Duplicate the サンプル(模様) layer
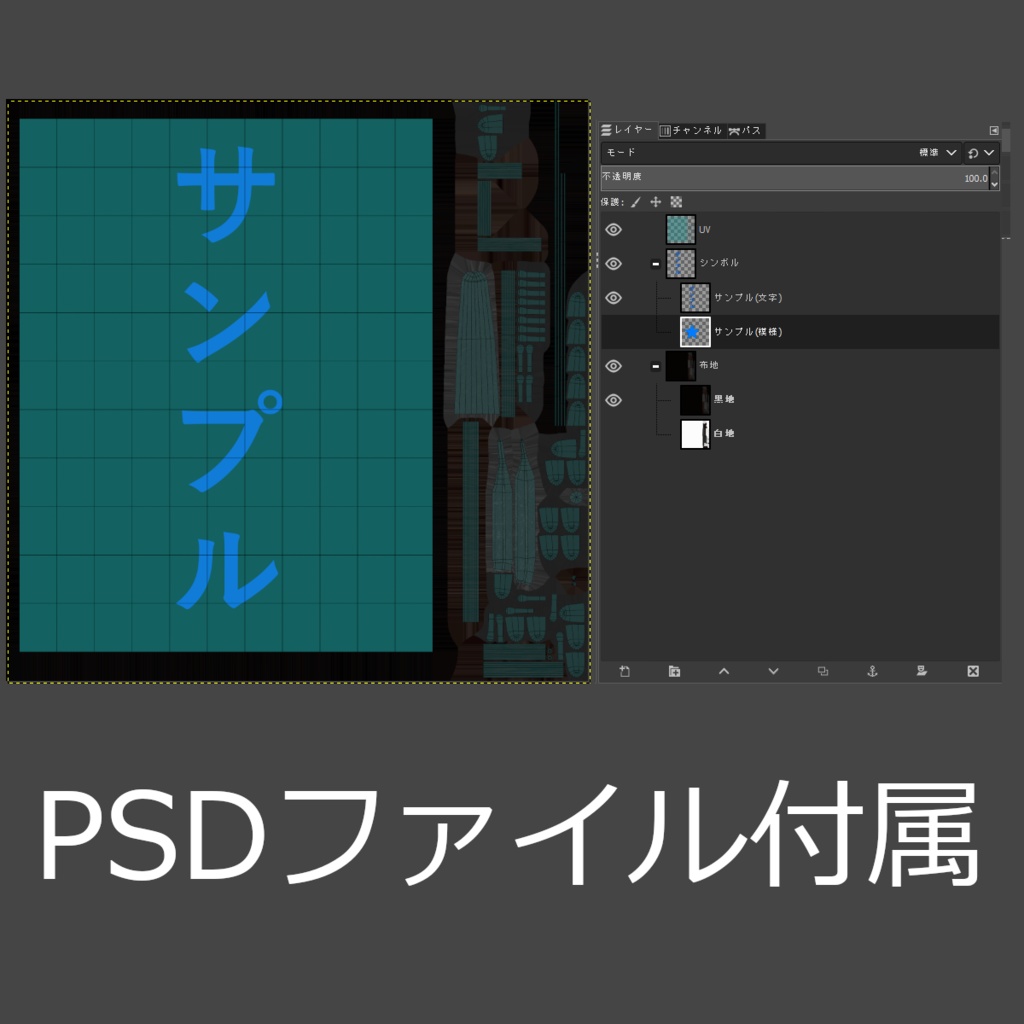This screenshot has height=1024, width=1024. click(823, 671)
